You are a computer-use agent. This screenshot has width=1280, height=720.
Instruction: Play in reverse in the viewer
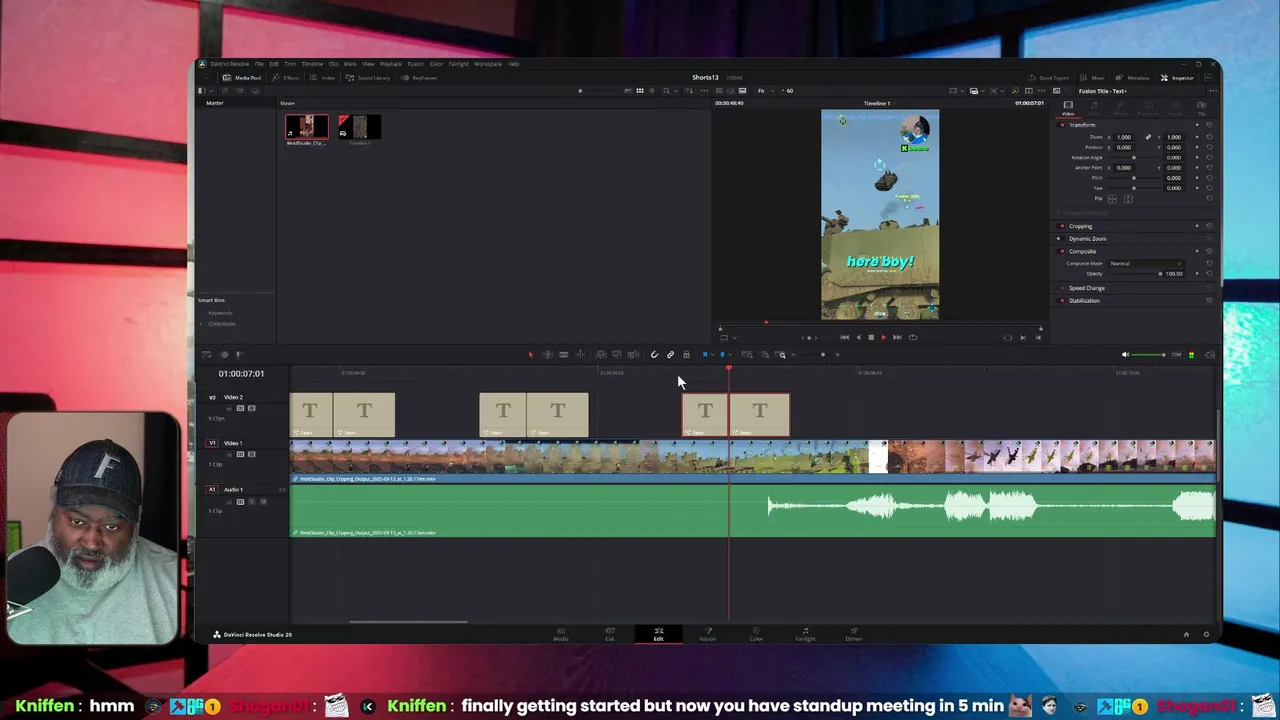[x=858, y=337]
